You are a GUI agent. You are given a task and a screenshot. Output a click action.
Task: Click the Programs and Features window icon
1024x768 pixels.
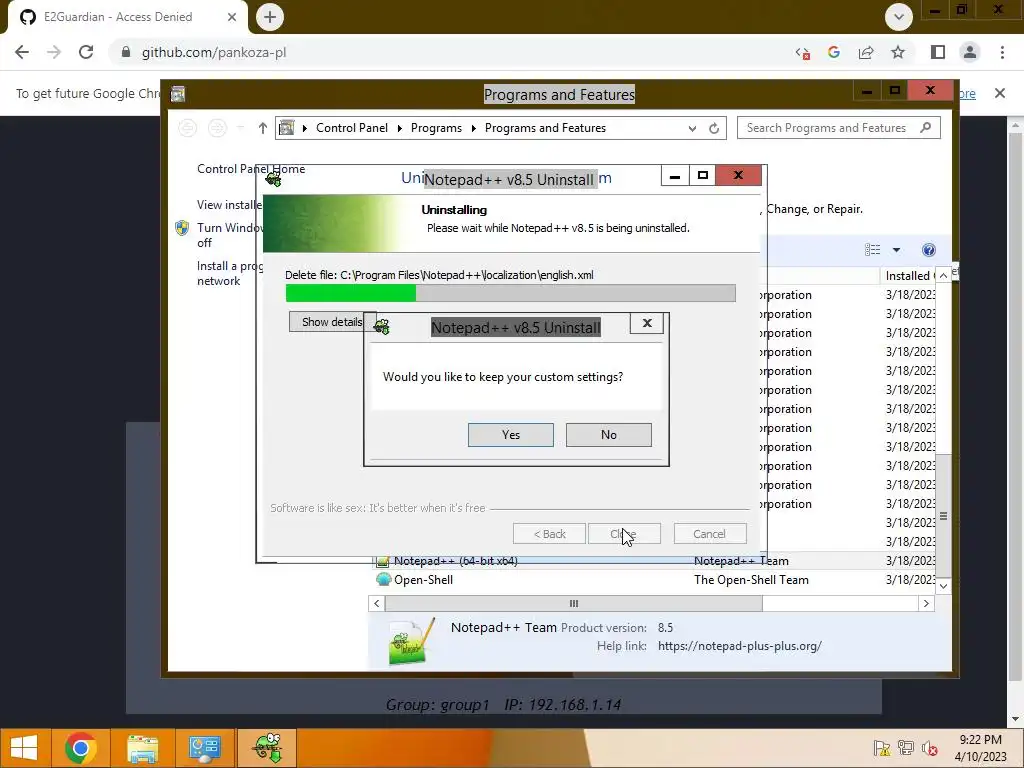point(178,94)
